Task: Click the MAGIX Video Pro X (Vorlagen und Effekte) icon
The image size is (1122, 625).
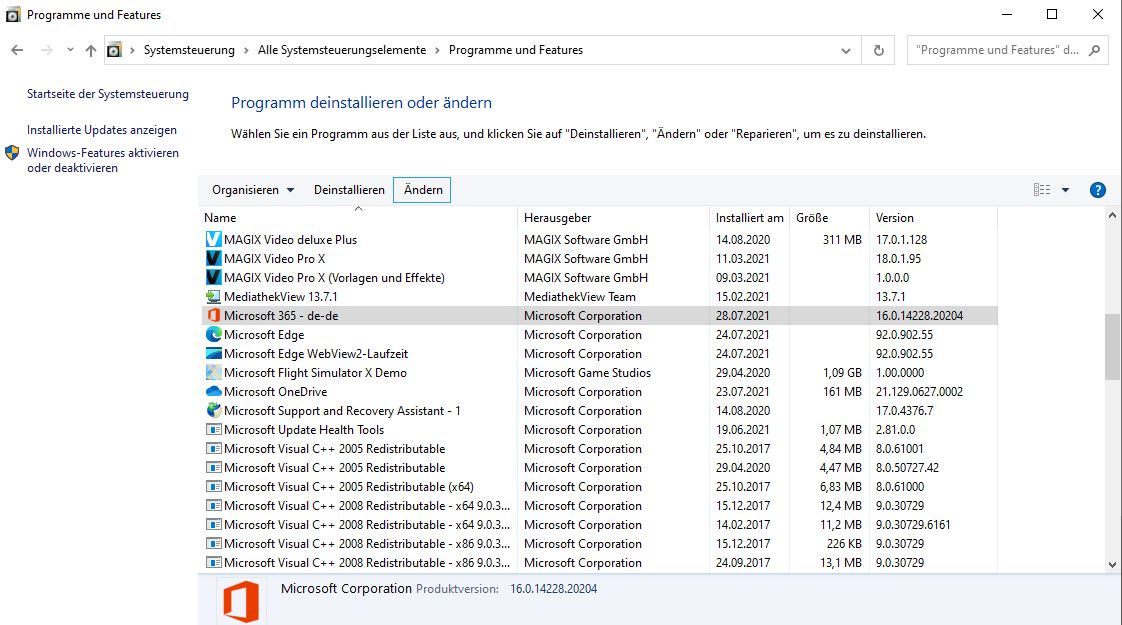Action: (213, 277)
